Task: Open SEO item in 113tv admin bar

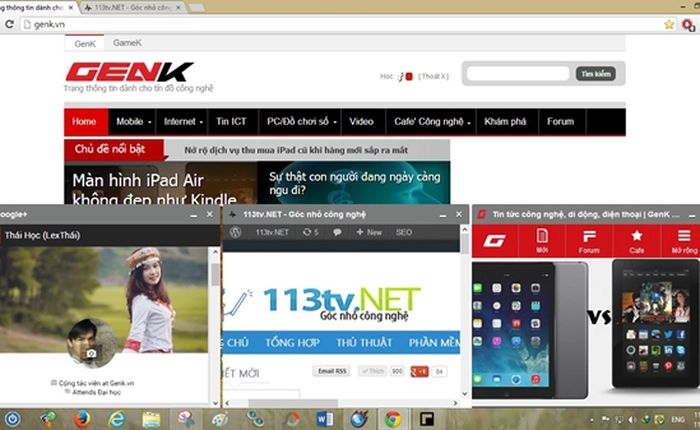Action: pos(404,232)
